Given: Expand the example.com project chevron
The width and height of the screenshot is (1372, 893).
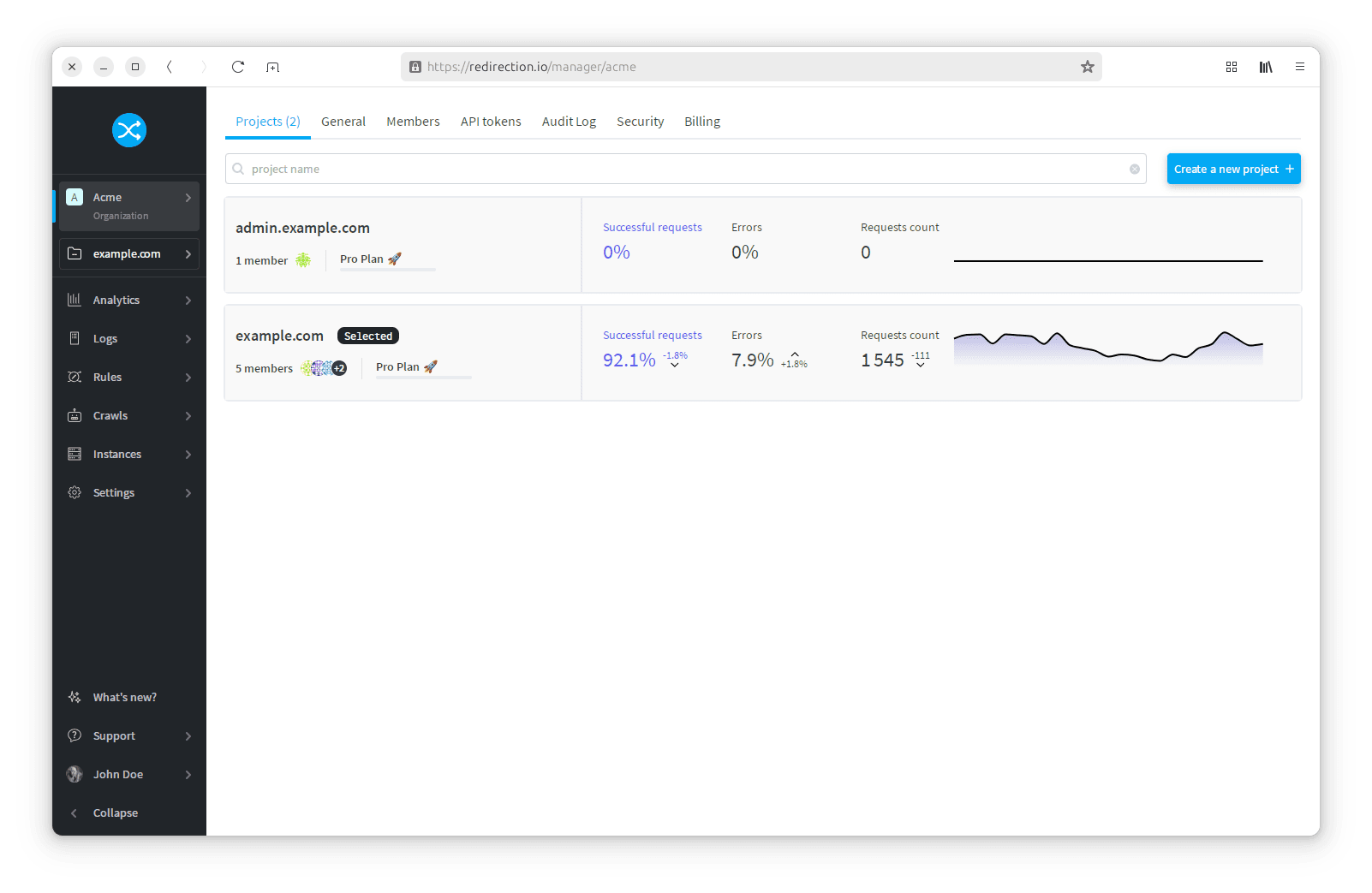Looking at the screenshot, I should pyautogui.click(x=188, y=254).
